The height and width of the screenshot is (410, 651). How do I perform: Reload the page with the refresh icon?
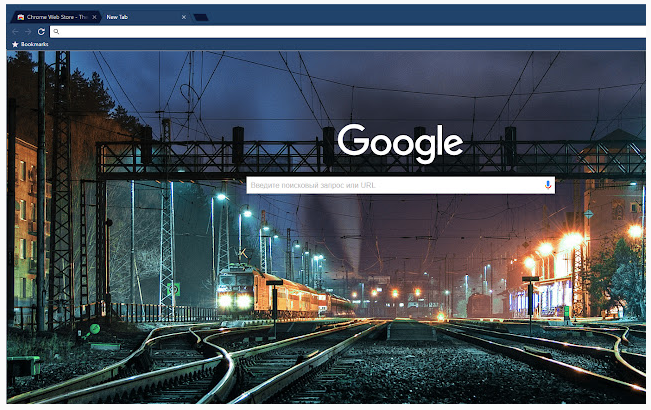[x=41, y=32]
